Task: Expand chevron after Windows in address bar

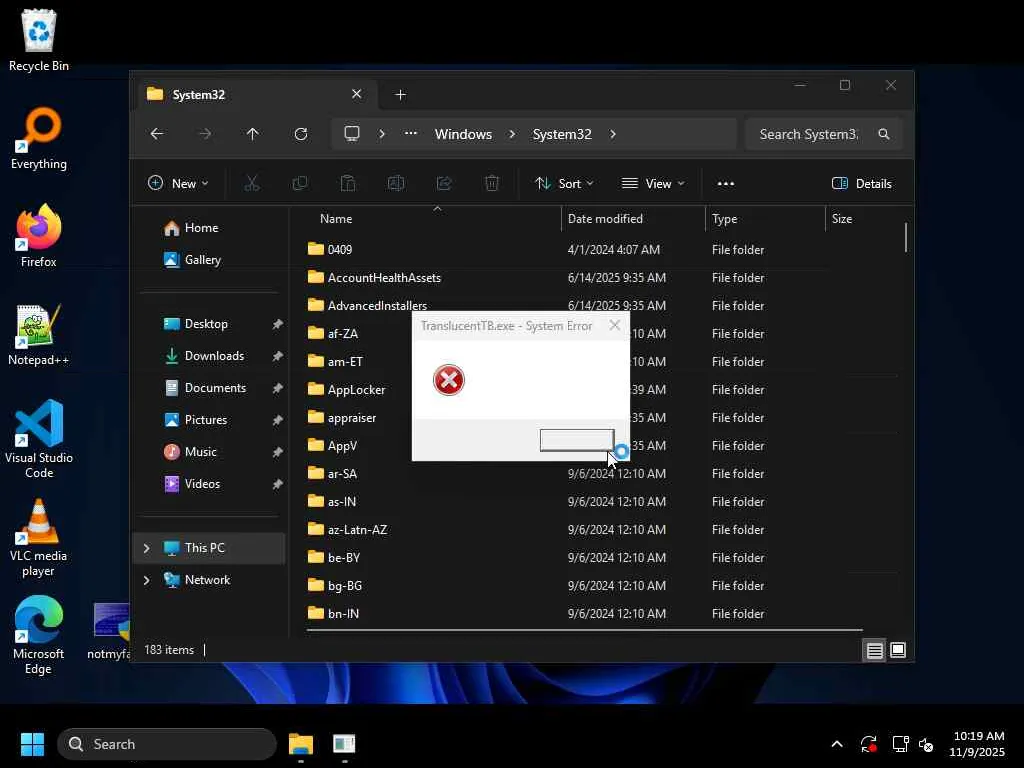Action: pos(512,134)
